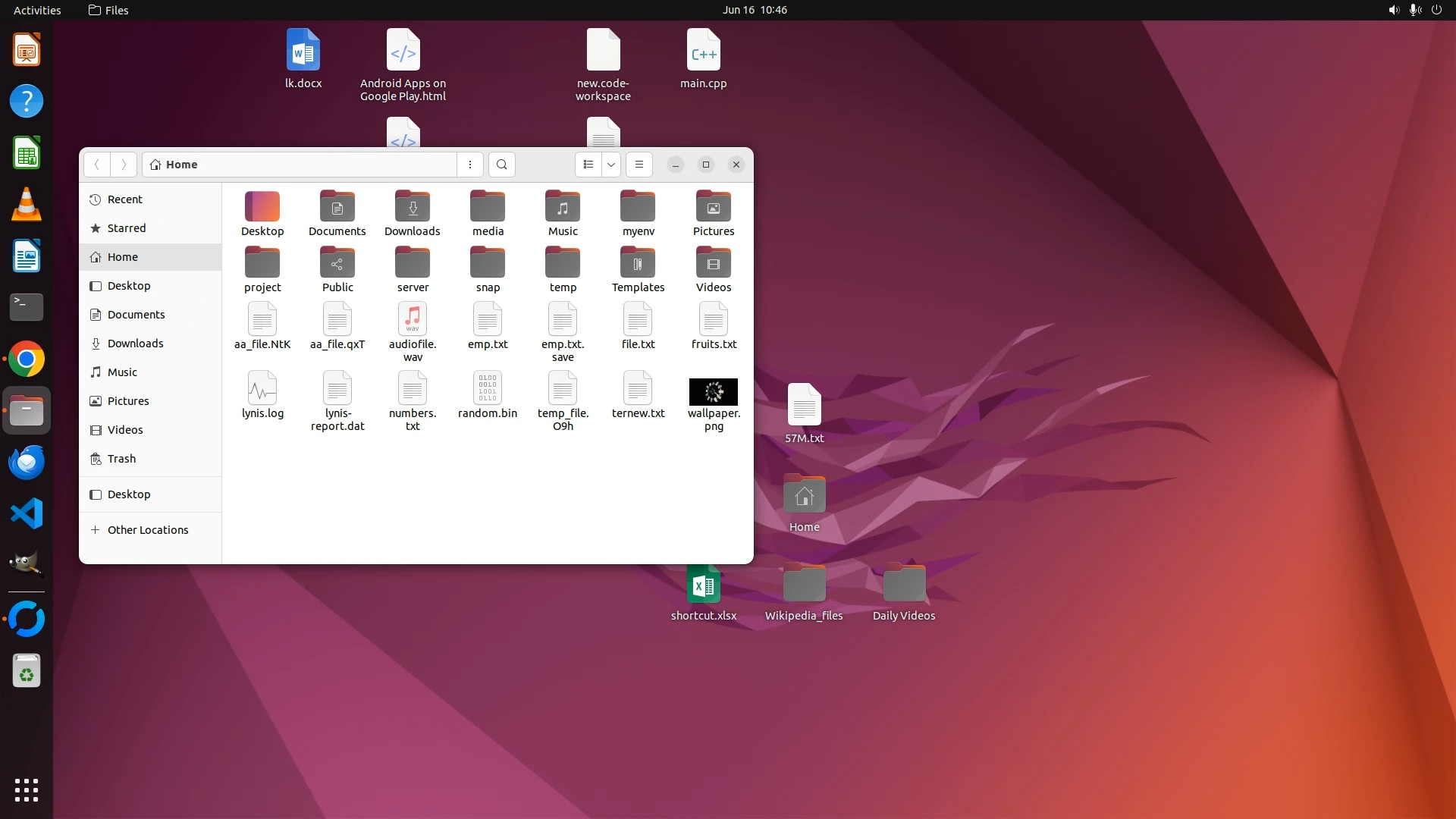Click Other Locations in sidebar

click(147, 530)
